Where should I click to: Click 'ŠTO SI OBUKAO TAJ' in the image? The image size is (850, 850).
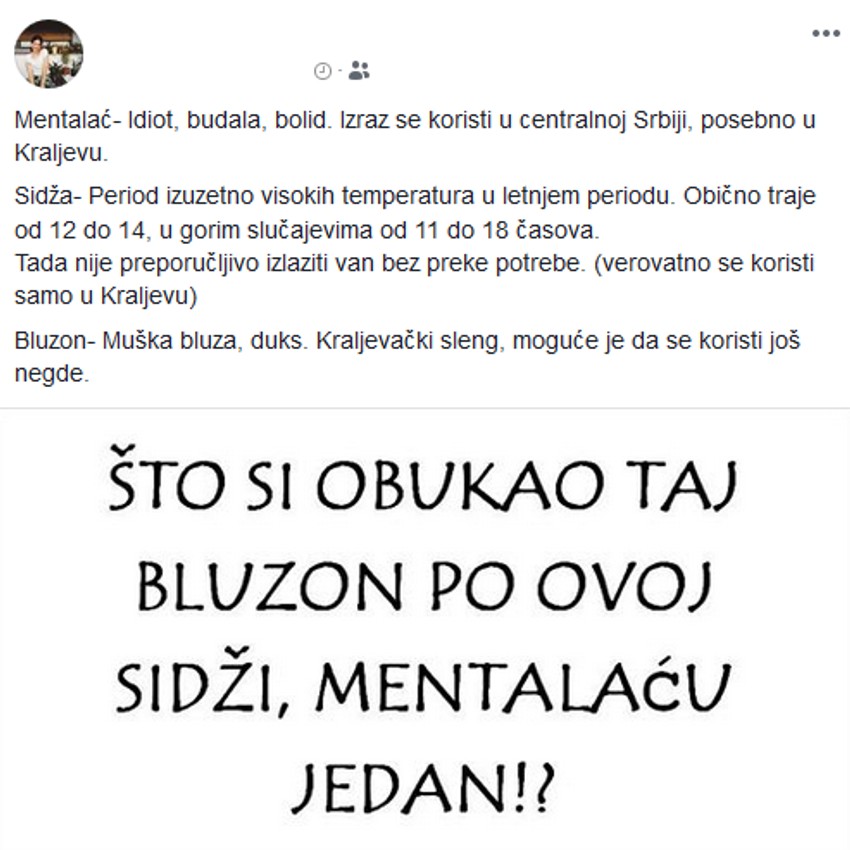[x=423, y=480]
